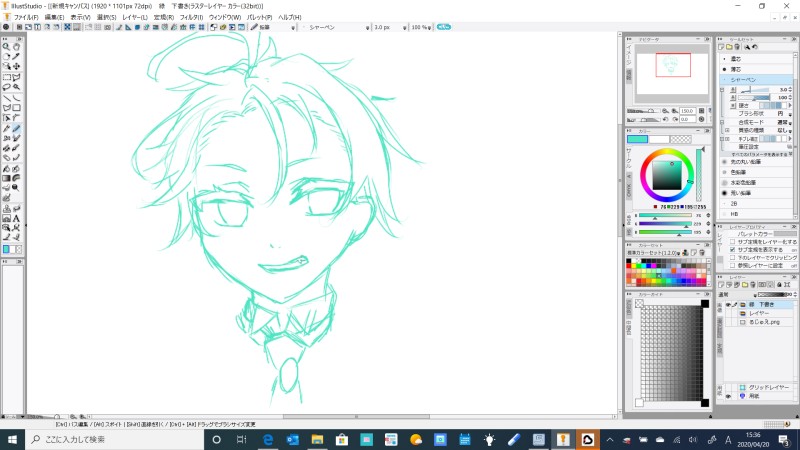Image resolution: width=800 pixels, height=450 pixels.
Task: Click the lock icon in レイヤー panel
Action: click(x=779, y=285)
